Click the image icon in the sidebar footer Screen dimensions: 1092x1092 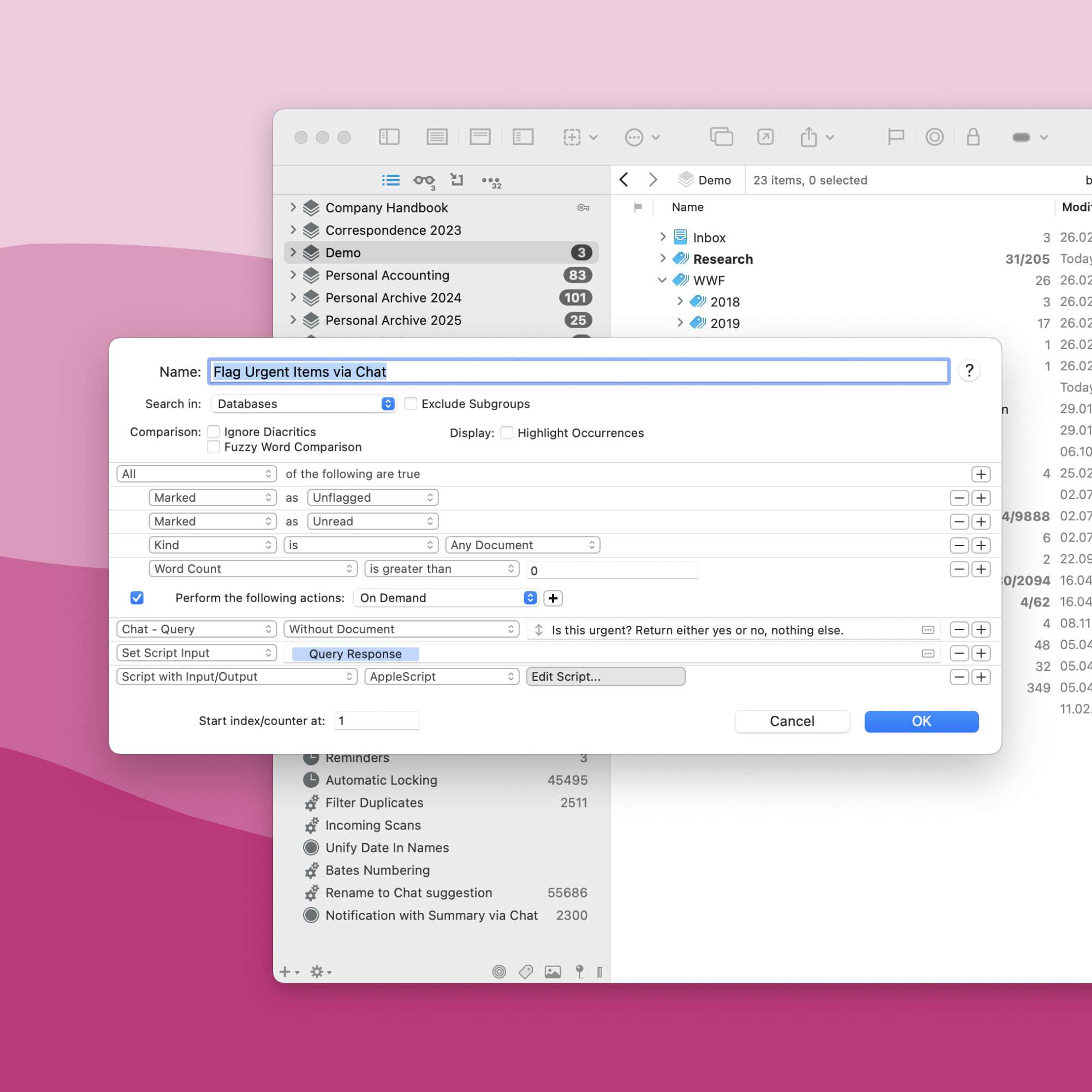pos(552,972)
